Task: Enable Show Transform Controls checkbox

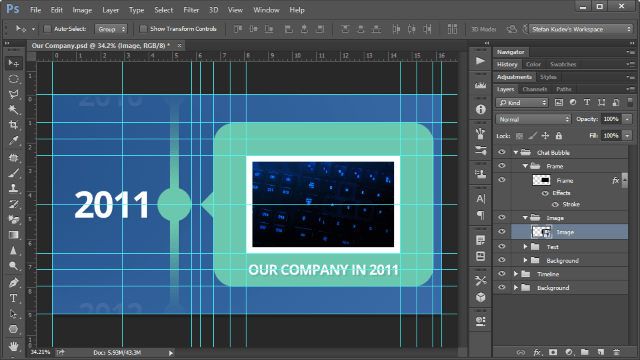Action: (x=143, y=29)
